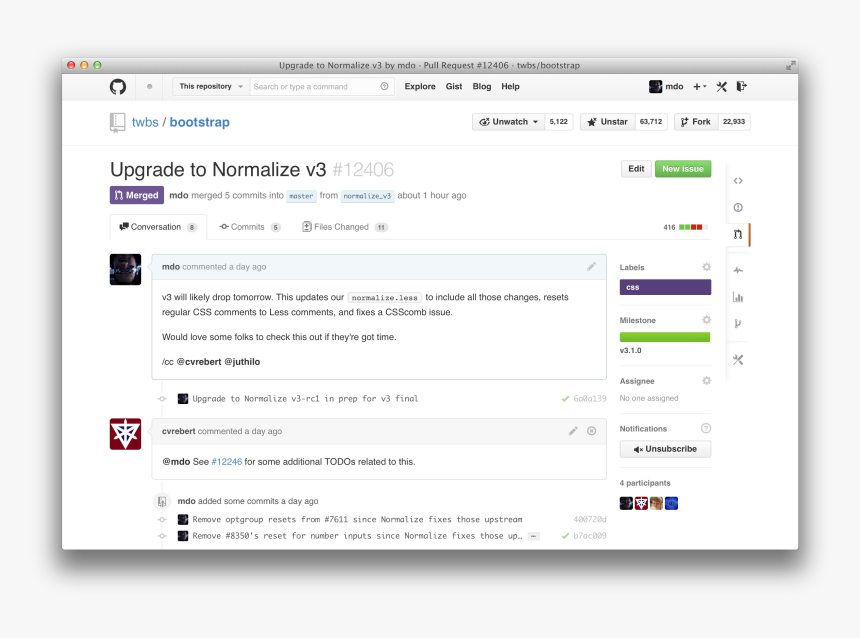This screenshot has height=638, width=860.
Task: Open commit 'Upgrade to Normalize v3-rc1 in prep'
Action: [x=305, y=399]
